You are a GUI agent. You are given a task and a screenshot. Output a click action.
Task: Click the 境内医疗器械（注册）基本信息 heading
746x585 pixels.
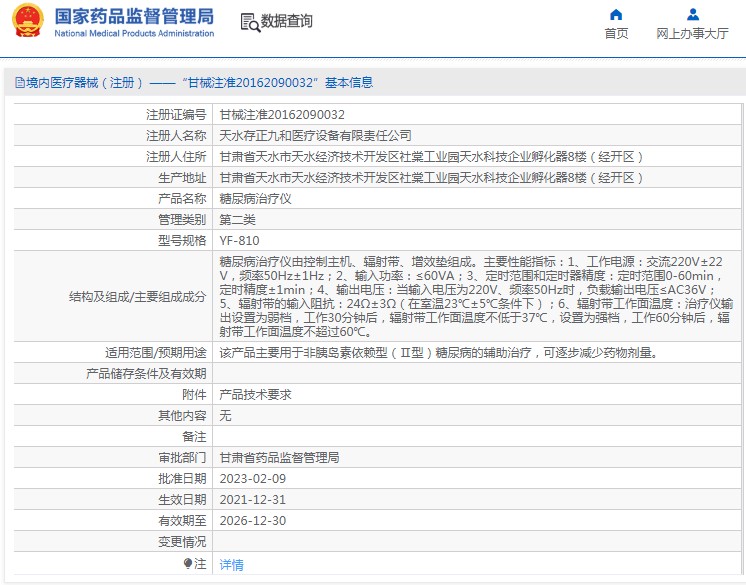click(200, 83)
